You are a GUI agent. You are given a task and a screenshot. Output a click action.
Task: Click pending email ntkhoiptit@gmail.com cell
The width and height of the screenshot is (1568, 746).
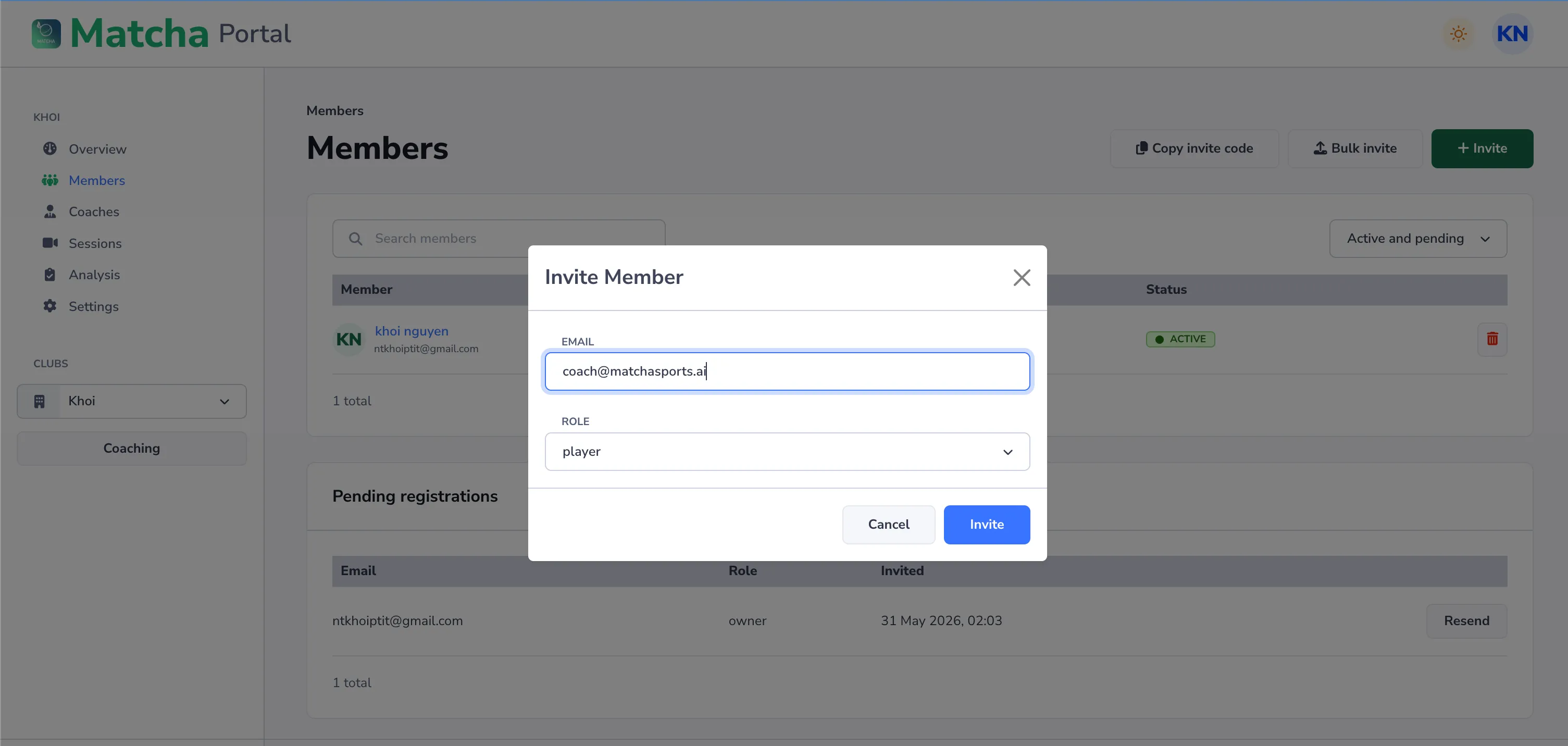coord(397,621)
